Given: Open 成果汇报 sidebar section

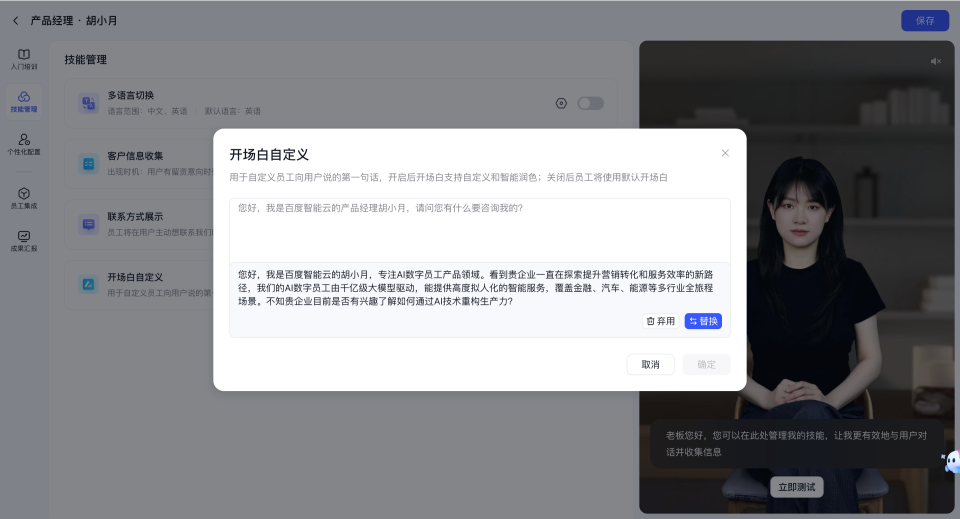Looking at the screenshot, I should point(24,241).
